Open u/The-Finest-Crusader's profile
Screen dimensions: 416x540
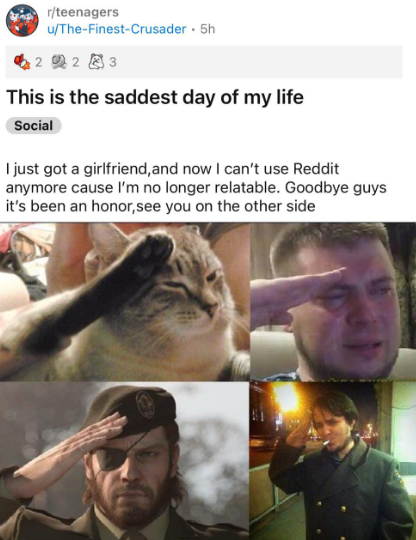[x=116, y=29]
